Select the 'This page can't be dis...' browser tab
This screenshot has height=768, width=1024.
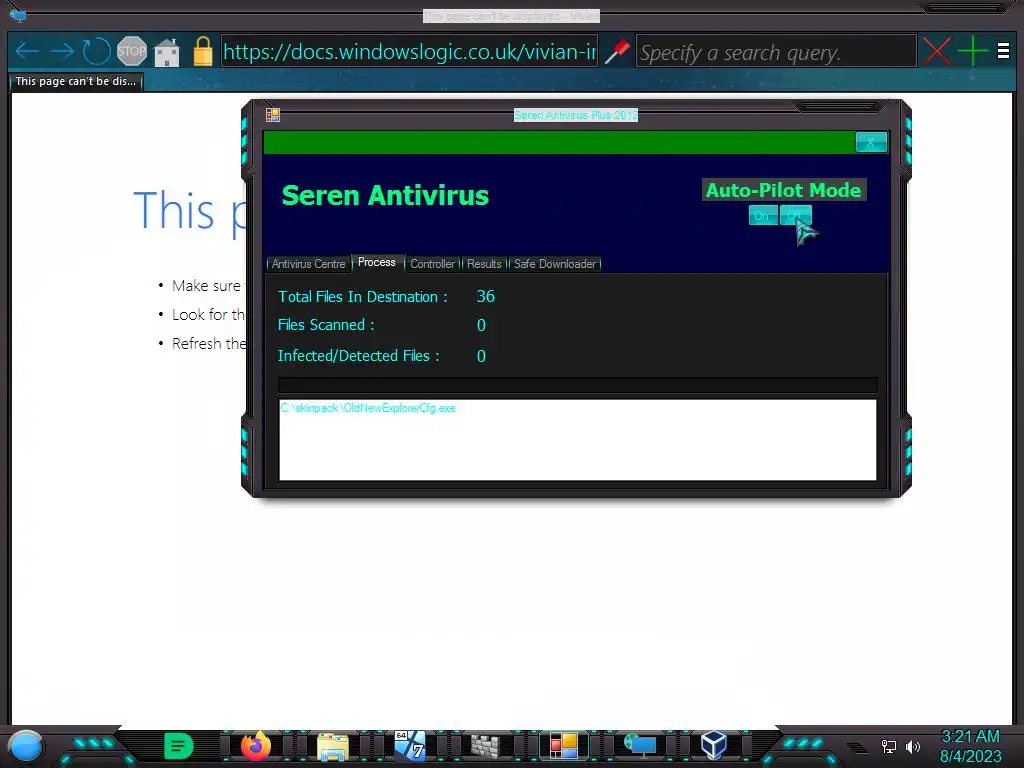coord(76,82)
